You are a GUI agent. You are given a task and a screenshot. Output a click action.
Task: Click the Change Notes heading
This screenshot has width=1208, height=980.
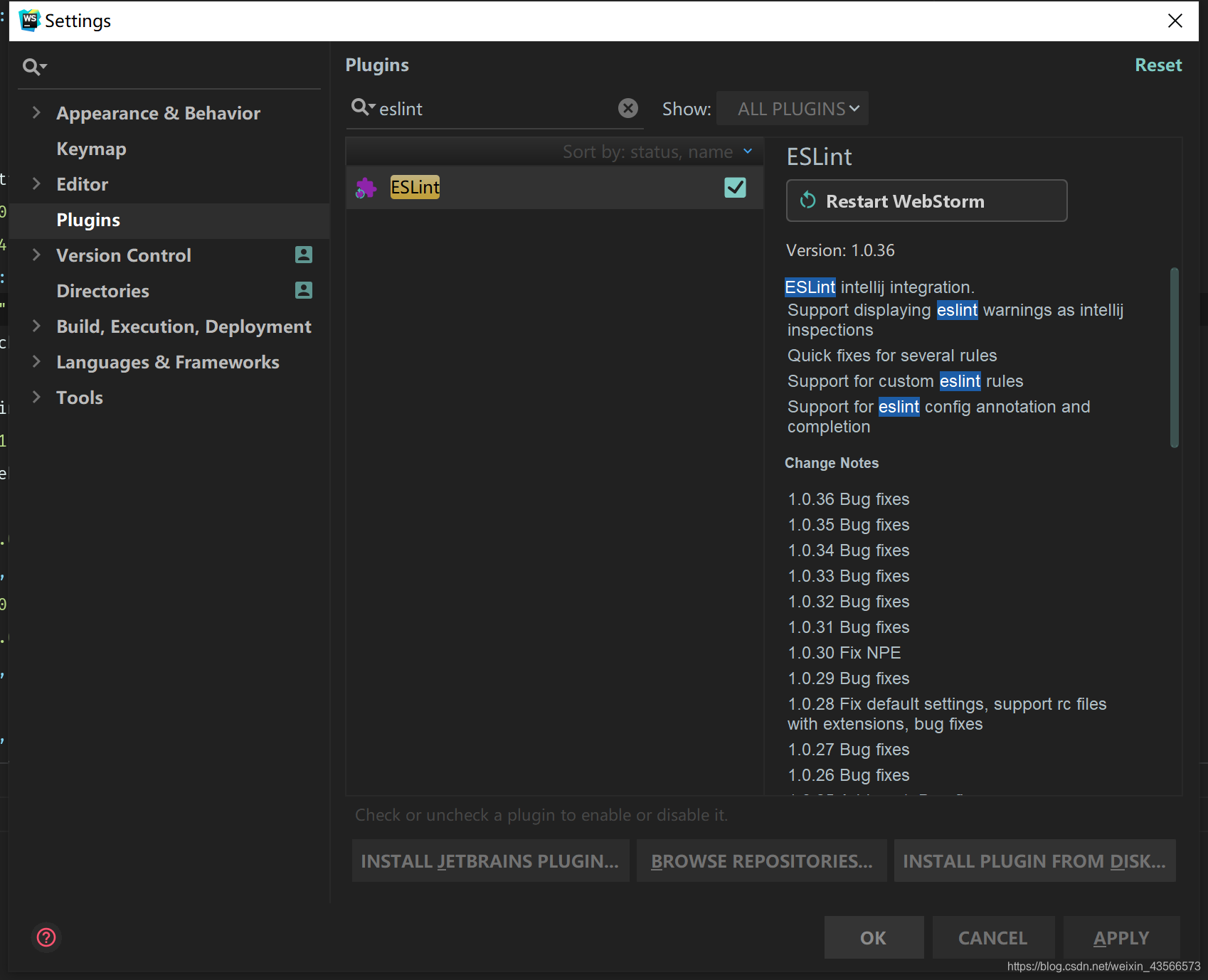pyautogui.click(x=832, y=463)
